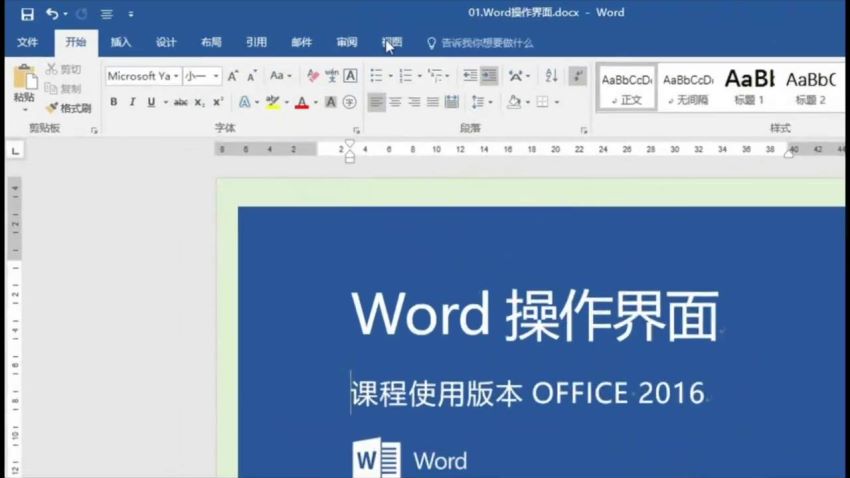Viewport: 850px width, 478px height.
Task: Toggle strikethrough abc formatting
Action: coord(181,102)
